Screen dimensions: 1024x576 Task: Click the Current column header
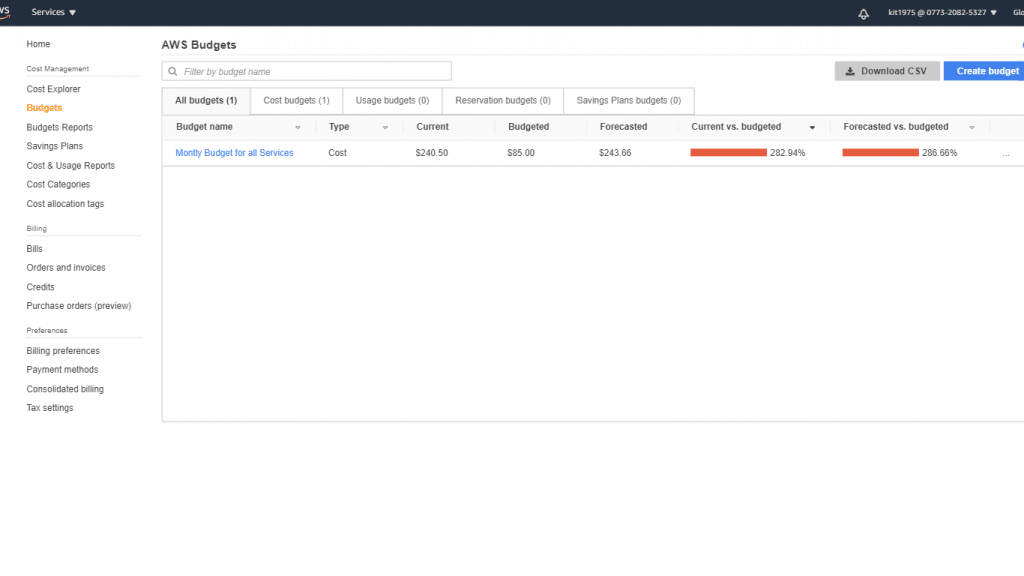coord(432,127)
